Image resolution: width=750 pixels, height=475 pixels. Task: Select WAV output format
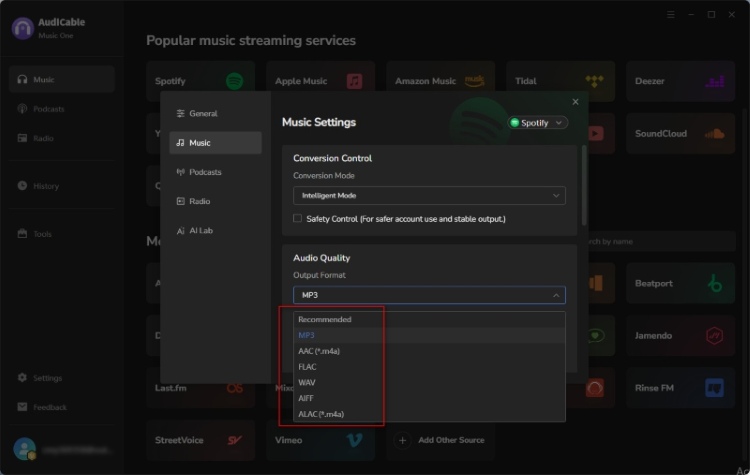[429, 382]
